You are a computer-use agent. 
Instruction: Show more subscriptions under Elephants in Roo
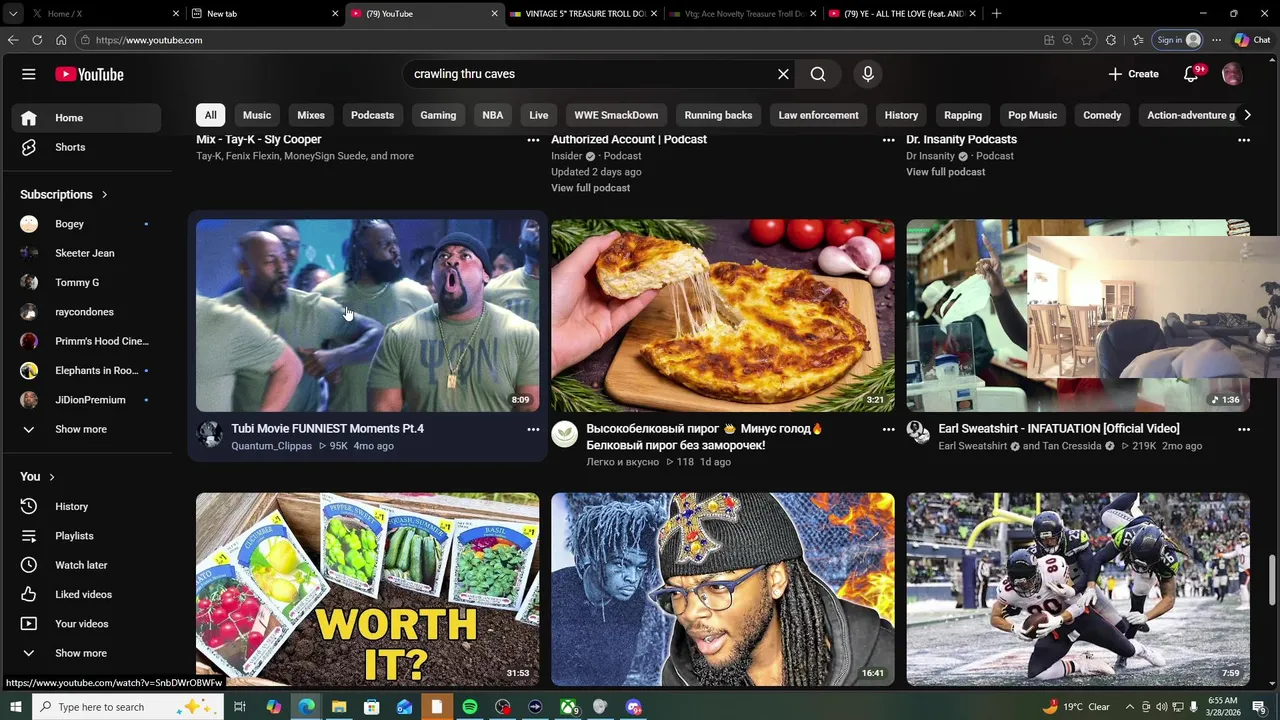tap(87, 429)
